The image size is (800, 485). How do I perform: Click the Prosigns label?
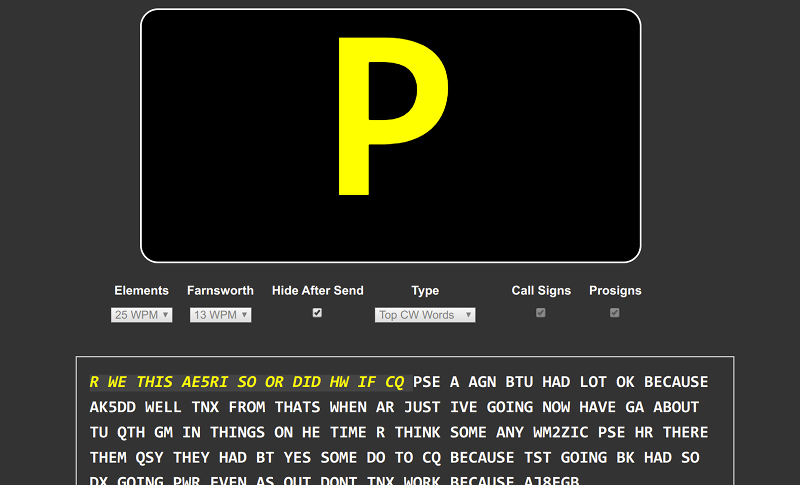pyautogui.click(x=615, y=291)
